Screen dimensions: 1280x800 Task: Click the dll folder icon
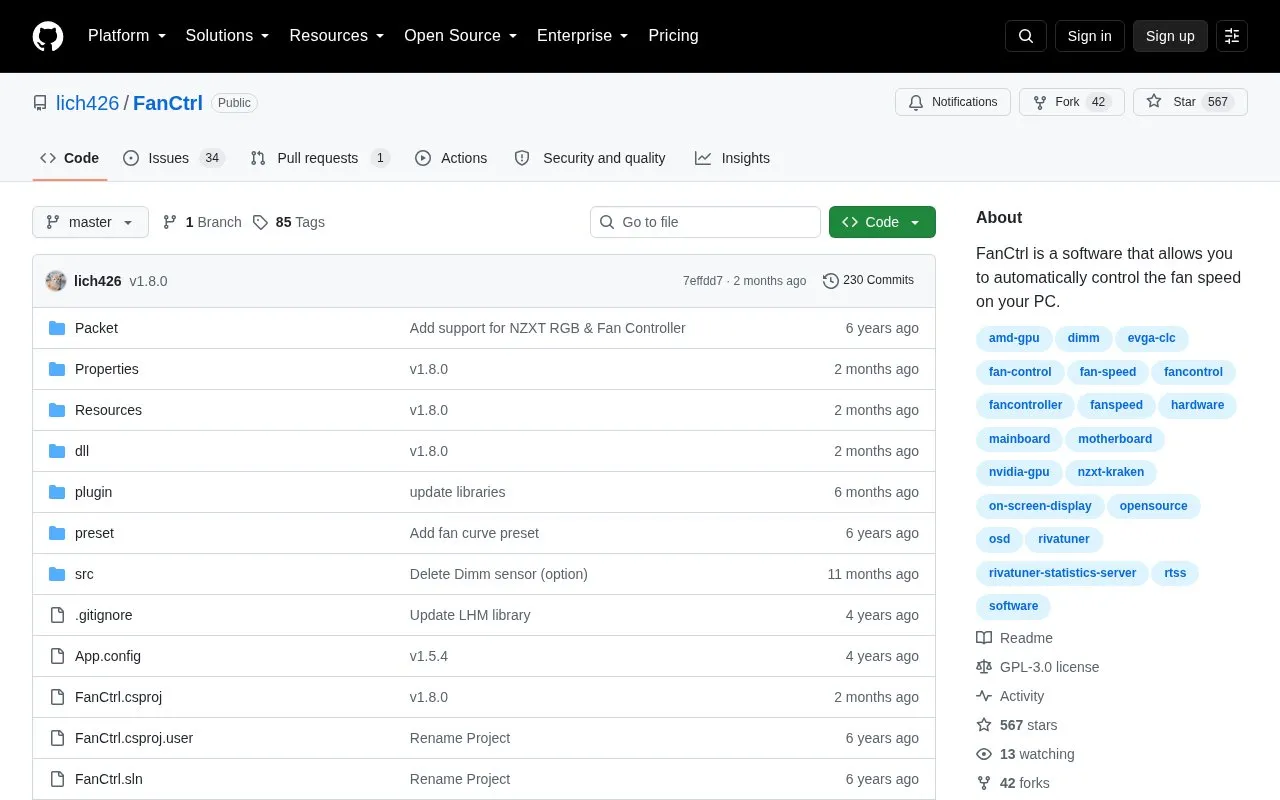pos(57,451)
